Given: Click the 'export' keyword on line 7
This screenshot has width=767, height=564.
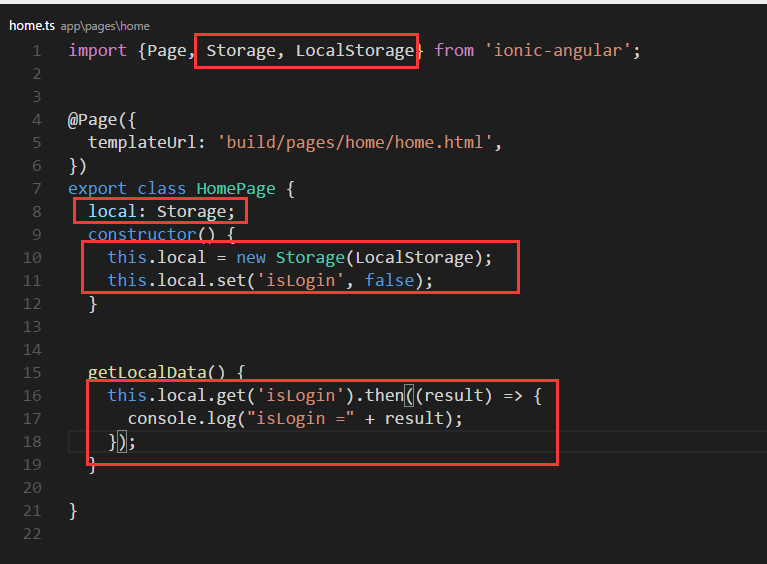Looking at the screenshot, I should tap(97, 189).
